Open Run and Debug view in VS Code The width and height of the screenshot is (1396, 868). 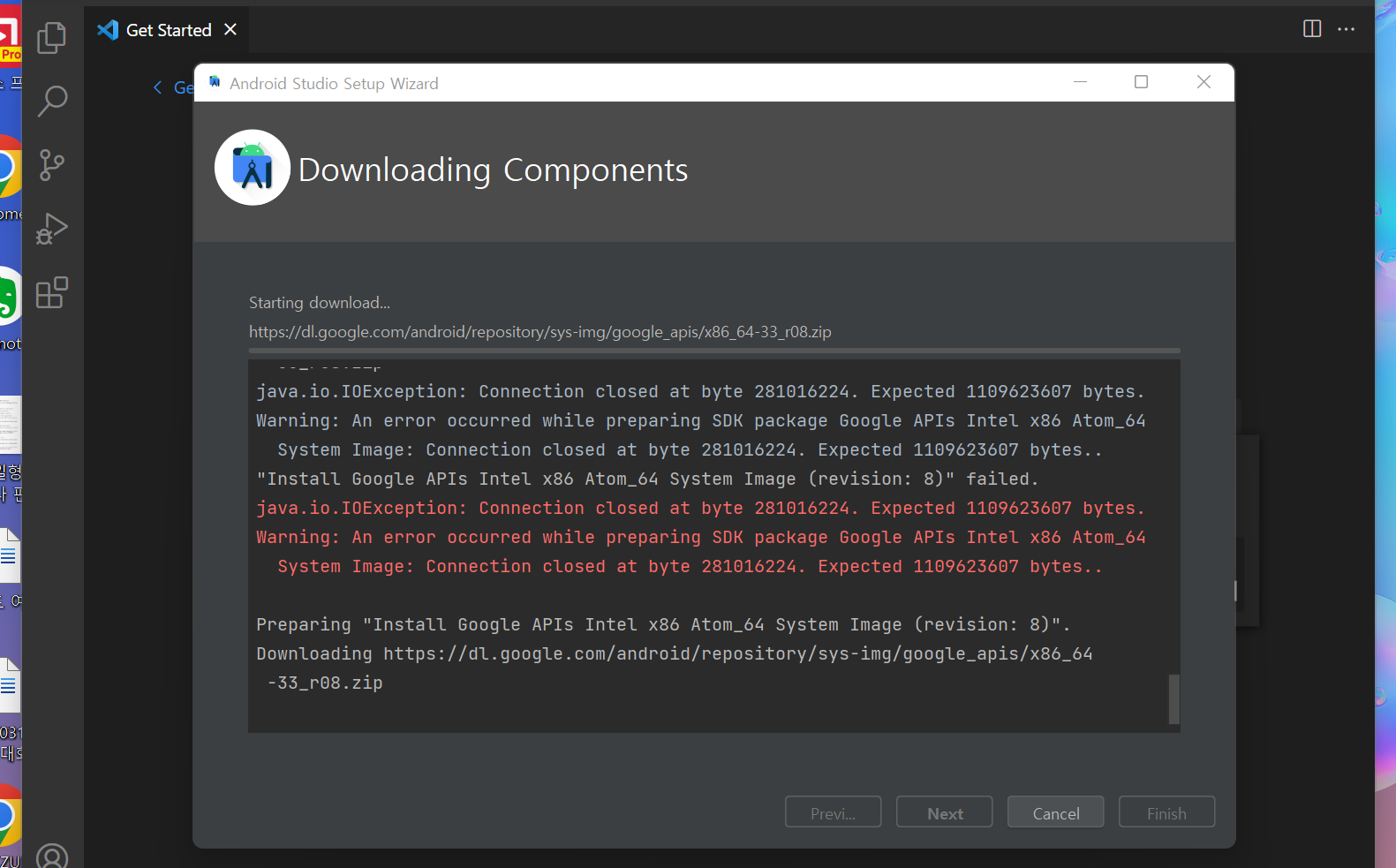point(52,229)
